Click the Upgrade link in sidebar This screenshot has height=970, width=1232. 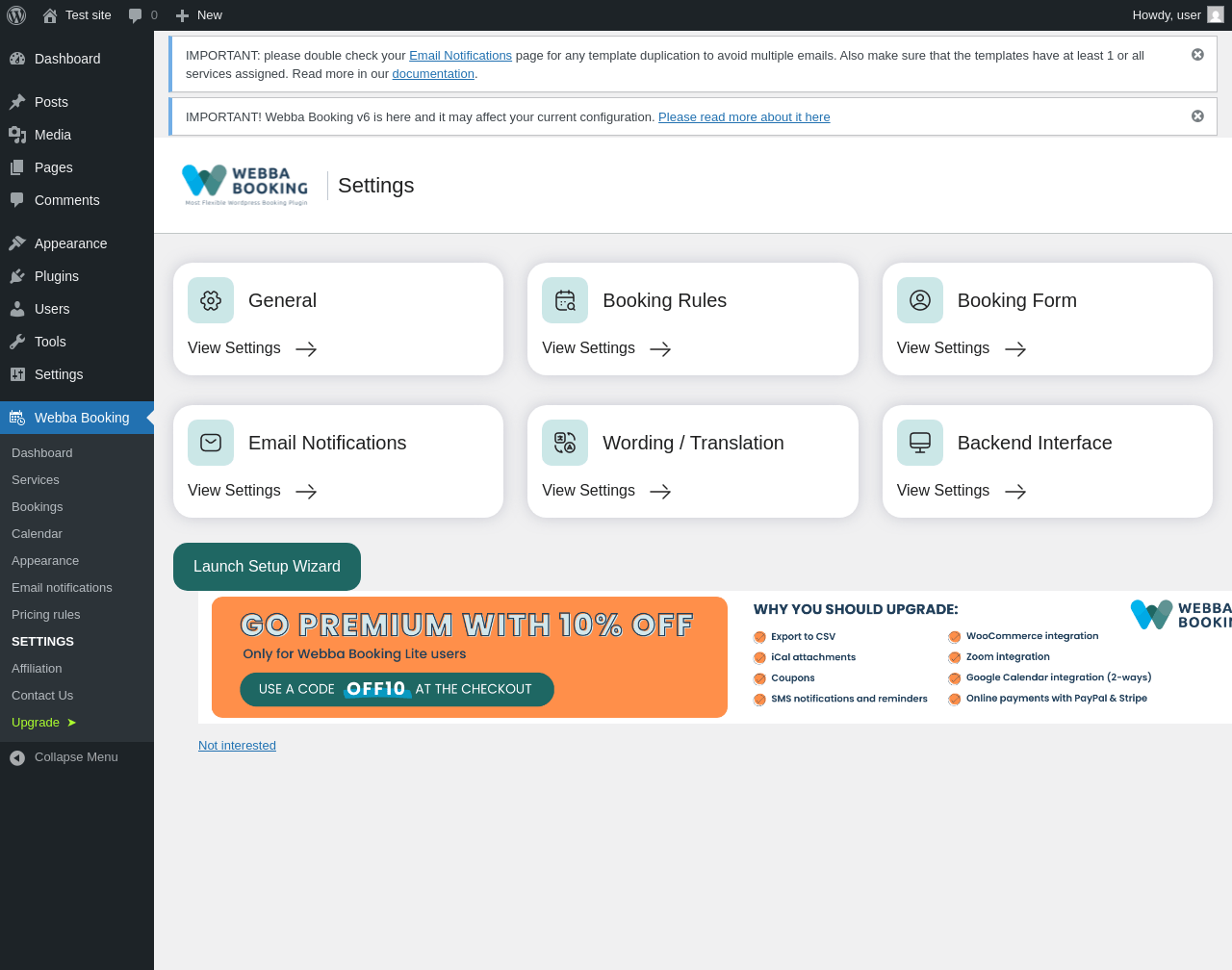click(77, 722)
